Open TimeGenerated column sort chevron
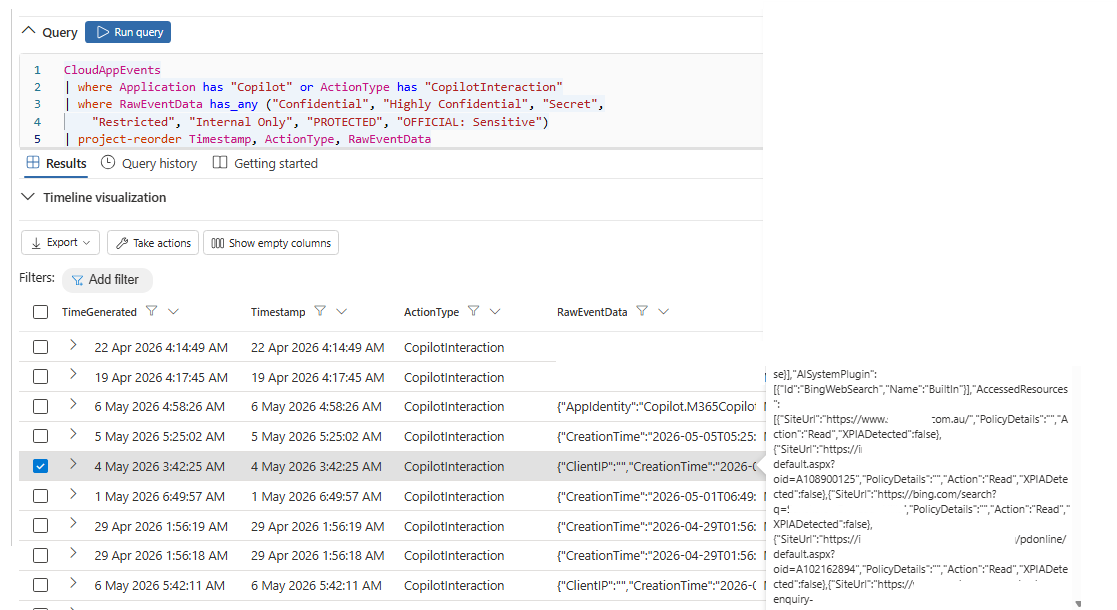 click(x=173, y=311)
